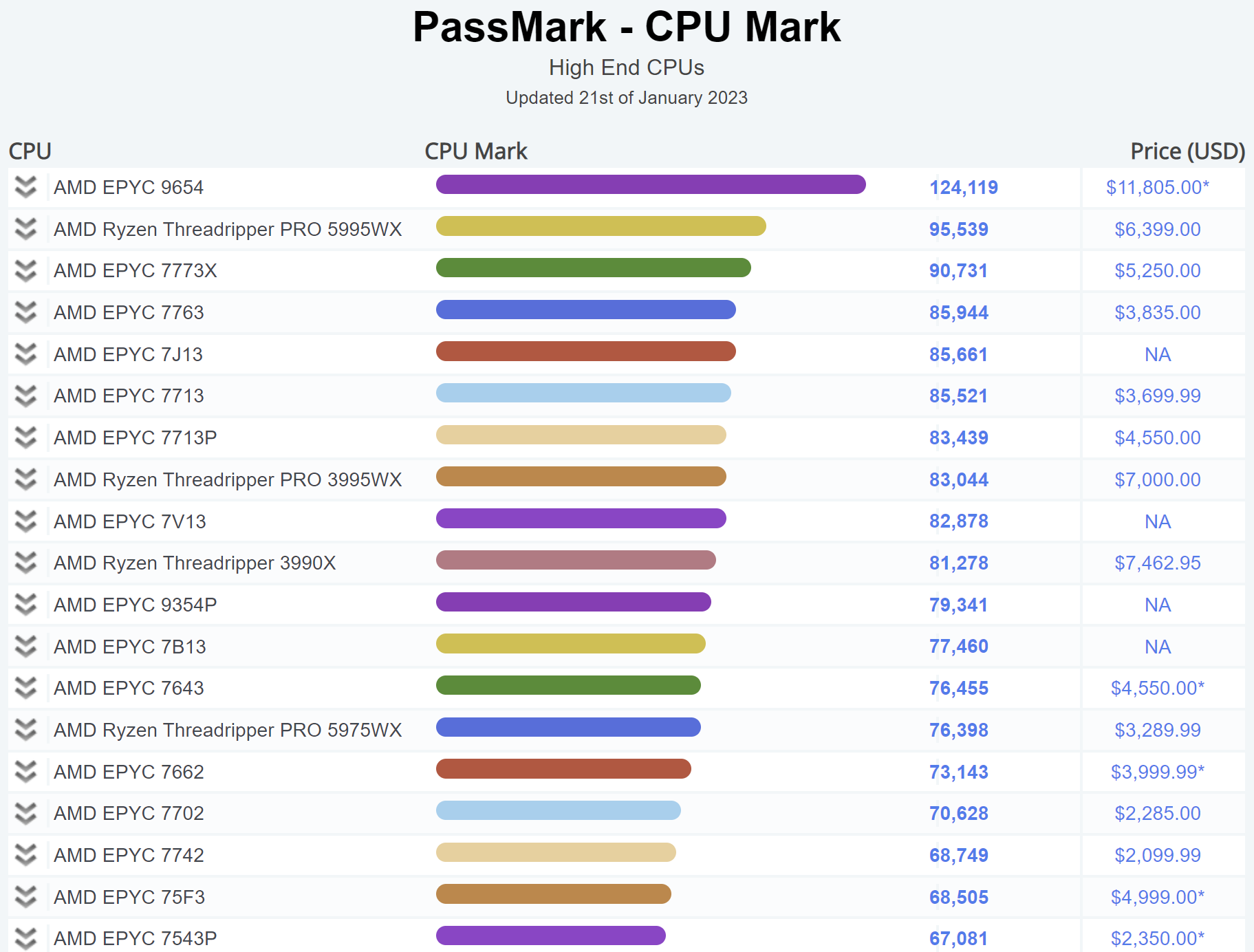This screenshot has height=952, width=1254.
Task: Expand the Threadripper PRO 5995WX row chevron
Action: point(25,229)
